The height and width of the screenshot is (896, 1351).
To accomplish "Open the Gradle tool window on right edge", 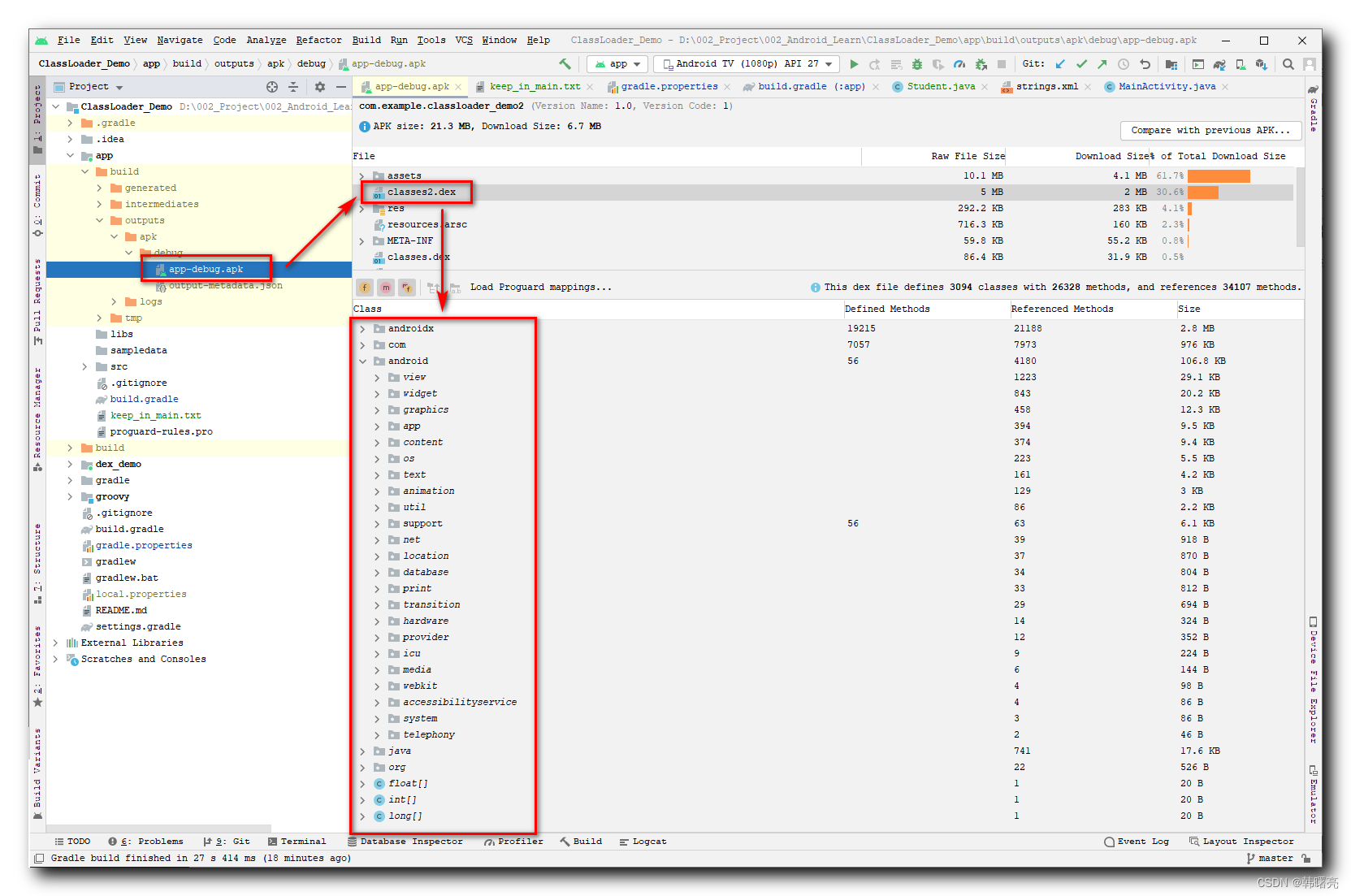I will point(1313,108).
